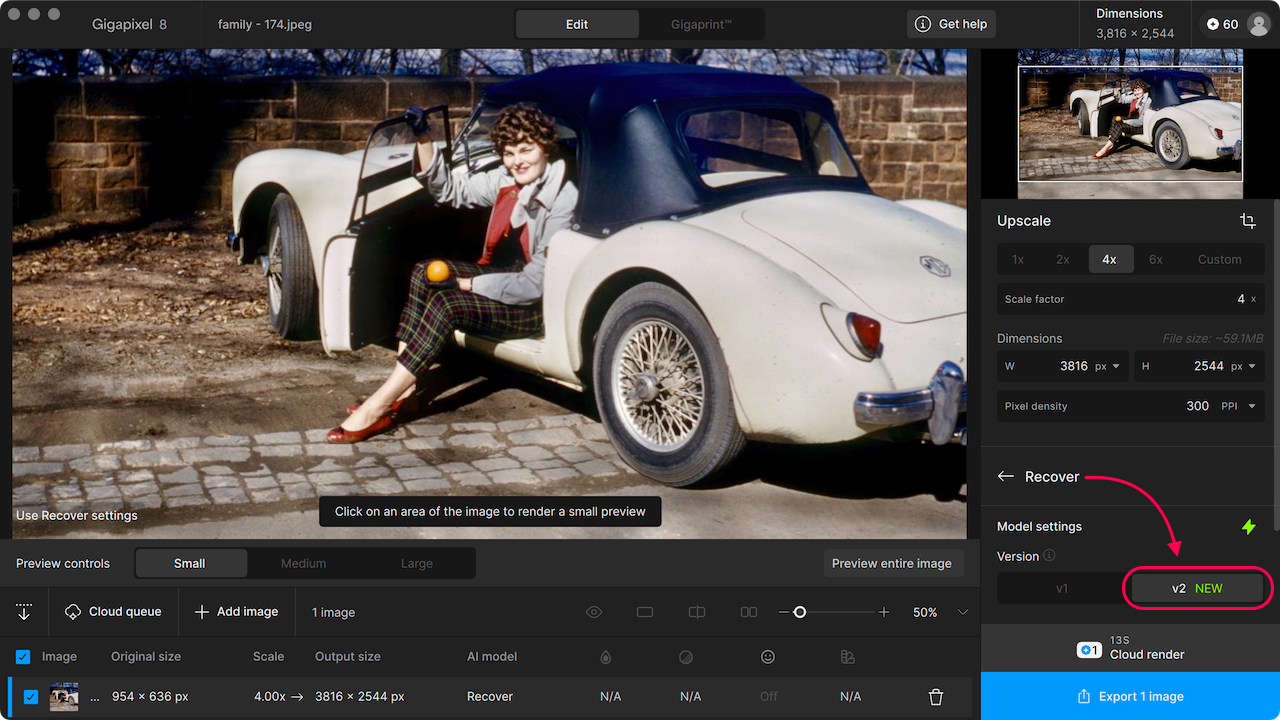Screen dimensions: 1280x720
Task: Uncheck the family-174 image row checkbox
Action: pos(31,697)
